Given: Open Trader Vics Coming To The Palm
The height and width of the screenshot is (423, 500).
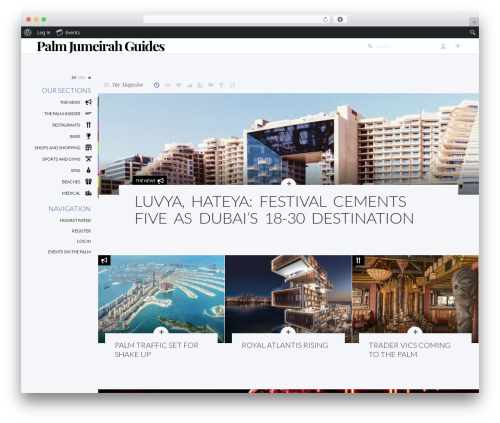Looking at the screenshot, I should click(410, 350).
